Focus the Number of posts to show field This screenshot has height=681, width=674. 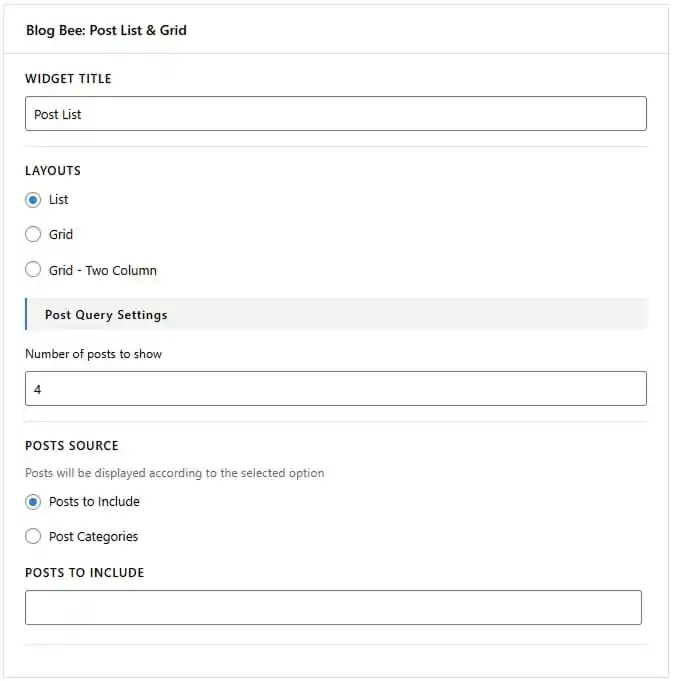tap(336, 388)
